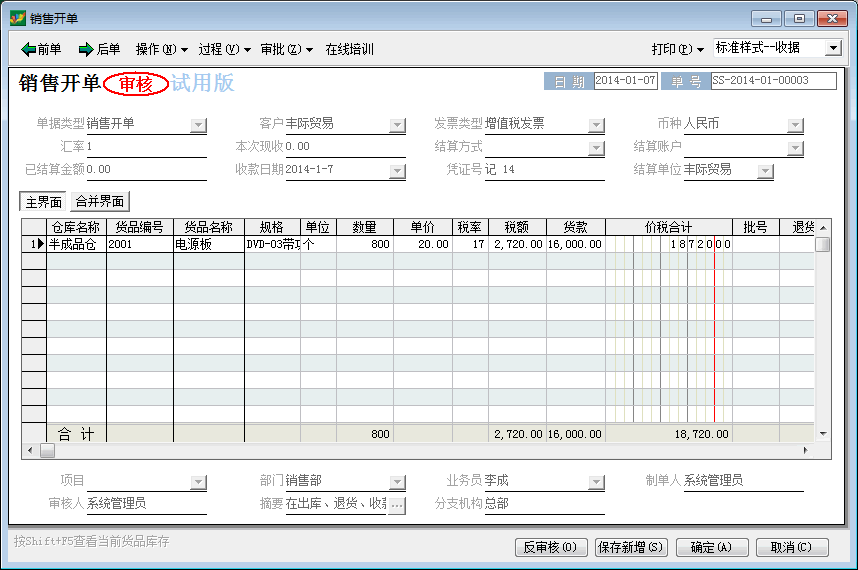858x570 pixels.
Task: Click the 货品编号 column header
Action: 140,227
